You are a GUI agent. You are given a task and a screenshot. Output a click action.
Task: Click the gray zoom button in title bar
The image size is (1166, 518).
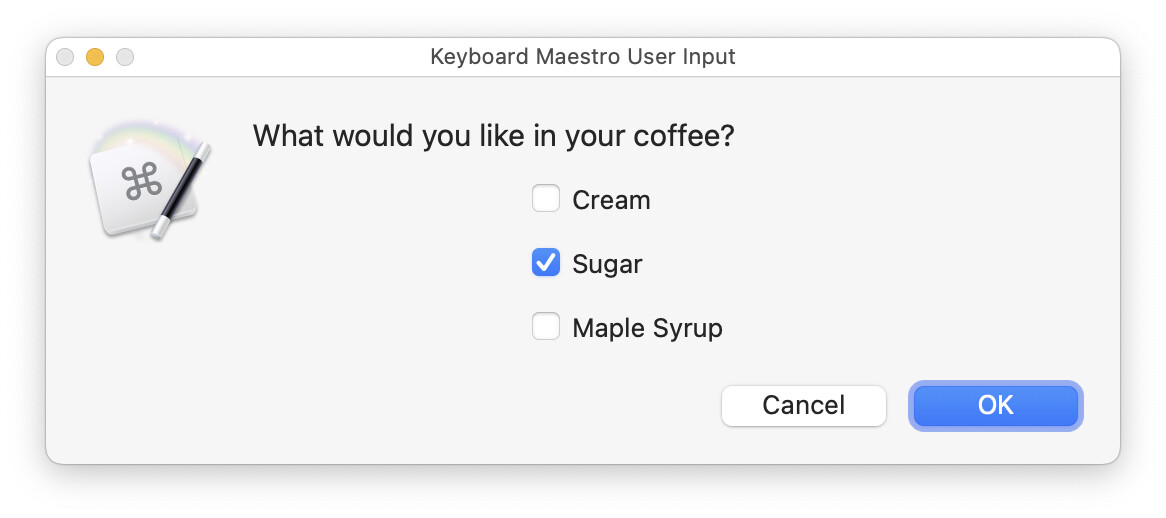(125, 57)
